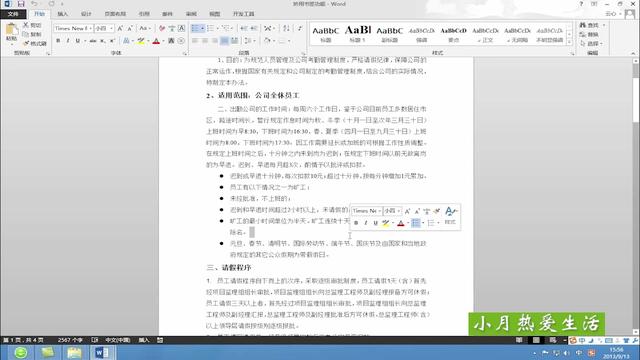Click the Bullets list button in the ribbon
Image resolution: width=640 pixels, height=360 pixels.
pos(195,29)
